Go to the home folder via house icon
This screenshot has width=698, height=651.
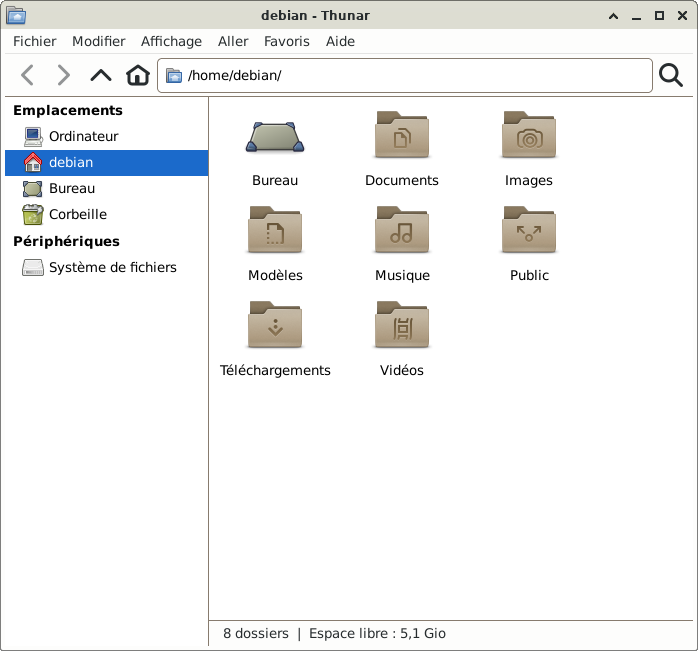pos(138,75)
